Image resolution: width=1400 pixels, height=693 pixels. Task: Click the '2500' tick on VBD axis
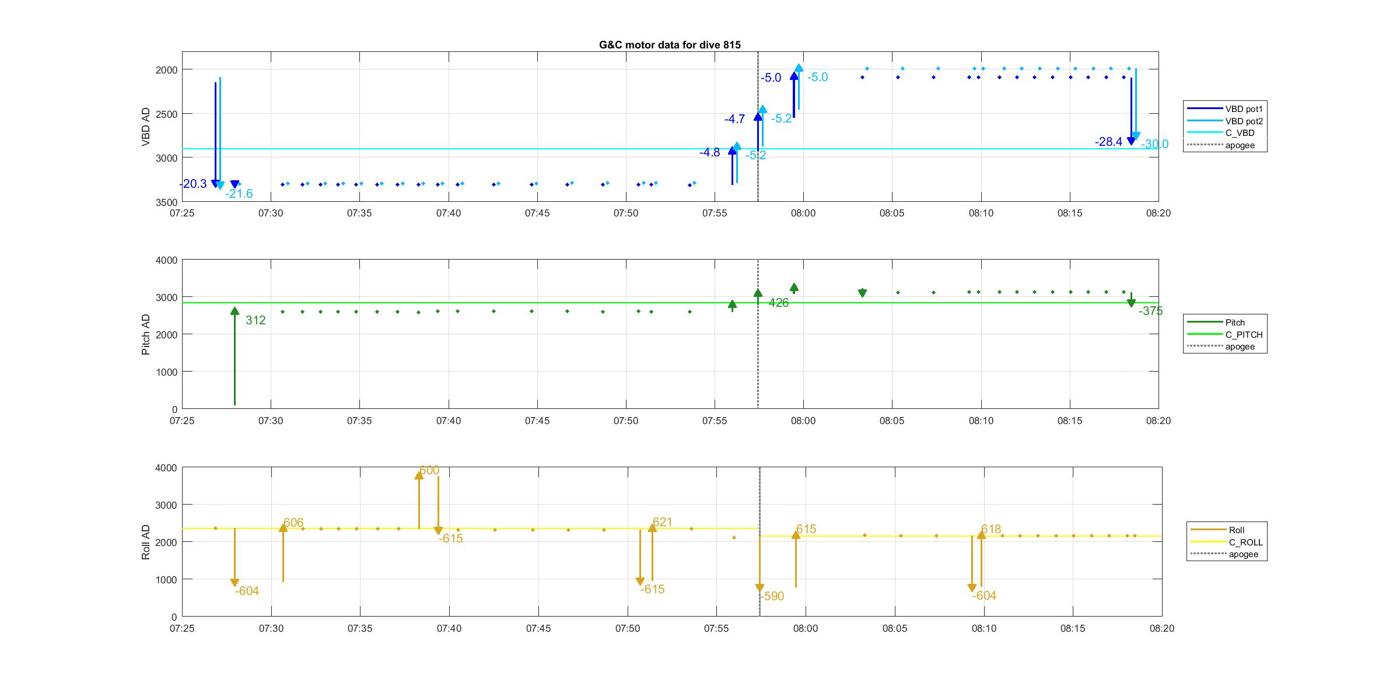tap(165, 114)
